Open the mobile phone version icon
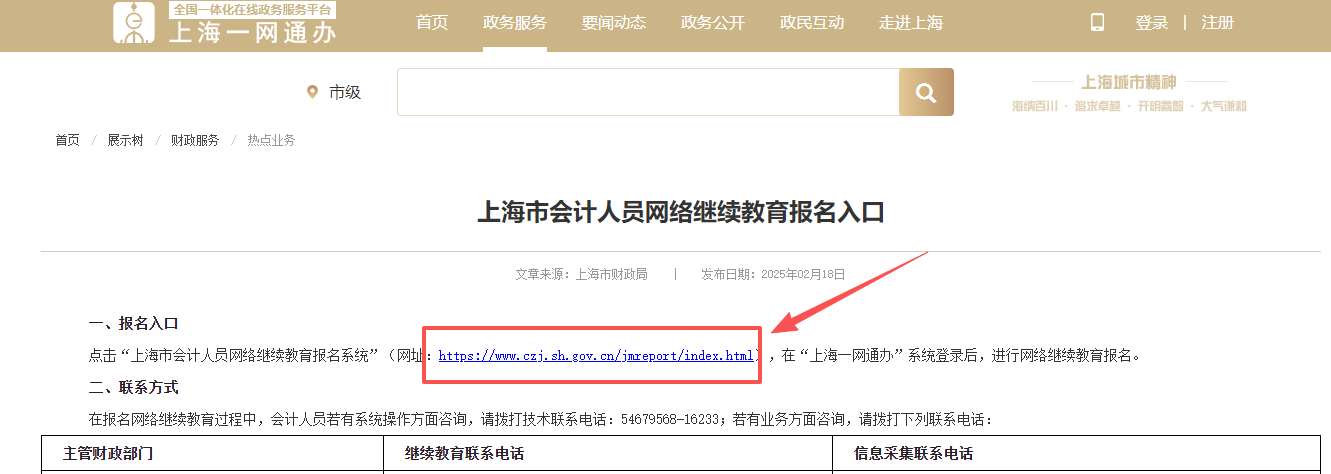This screenshot has width=1331, height=474. click(1097, 22)
